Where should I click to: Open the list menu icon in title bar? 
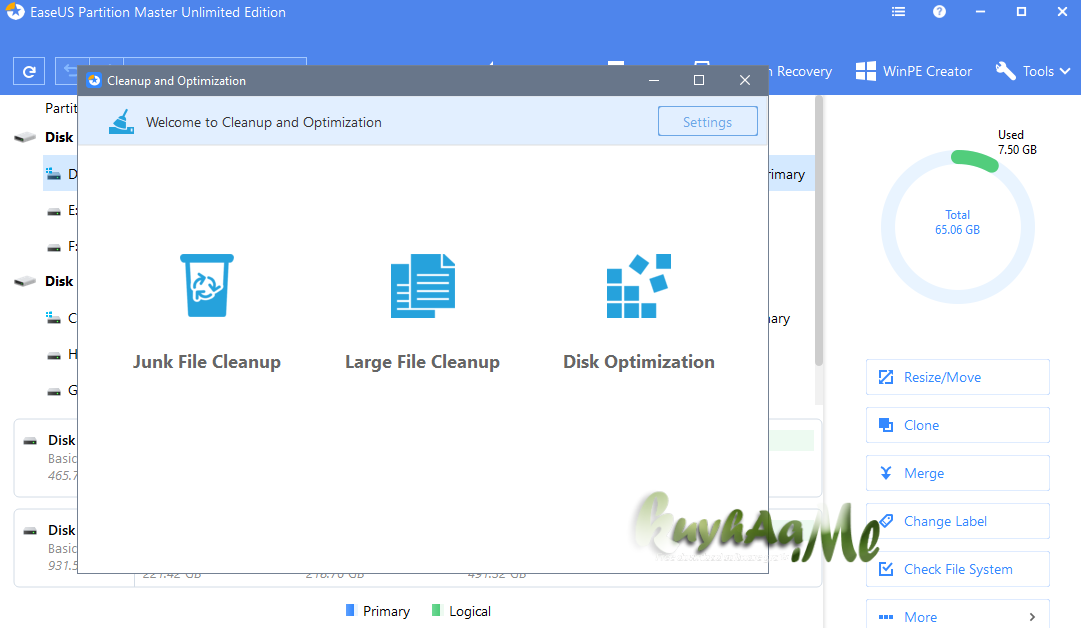pyautogui.click(x=898, y=12)
